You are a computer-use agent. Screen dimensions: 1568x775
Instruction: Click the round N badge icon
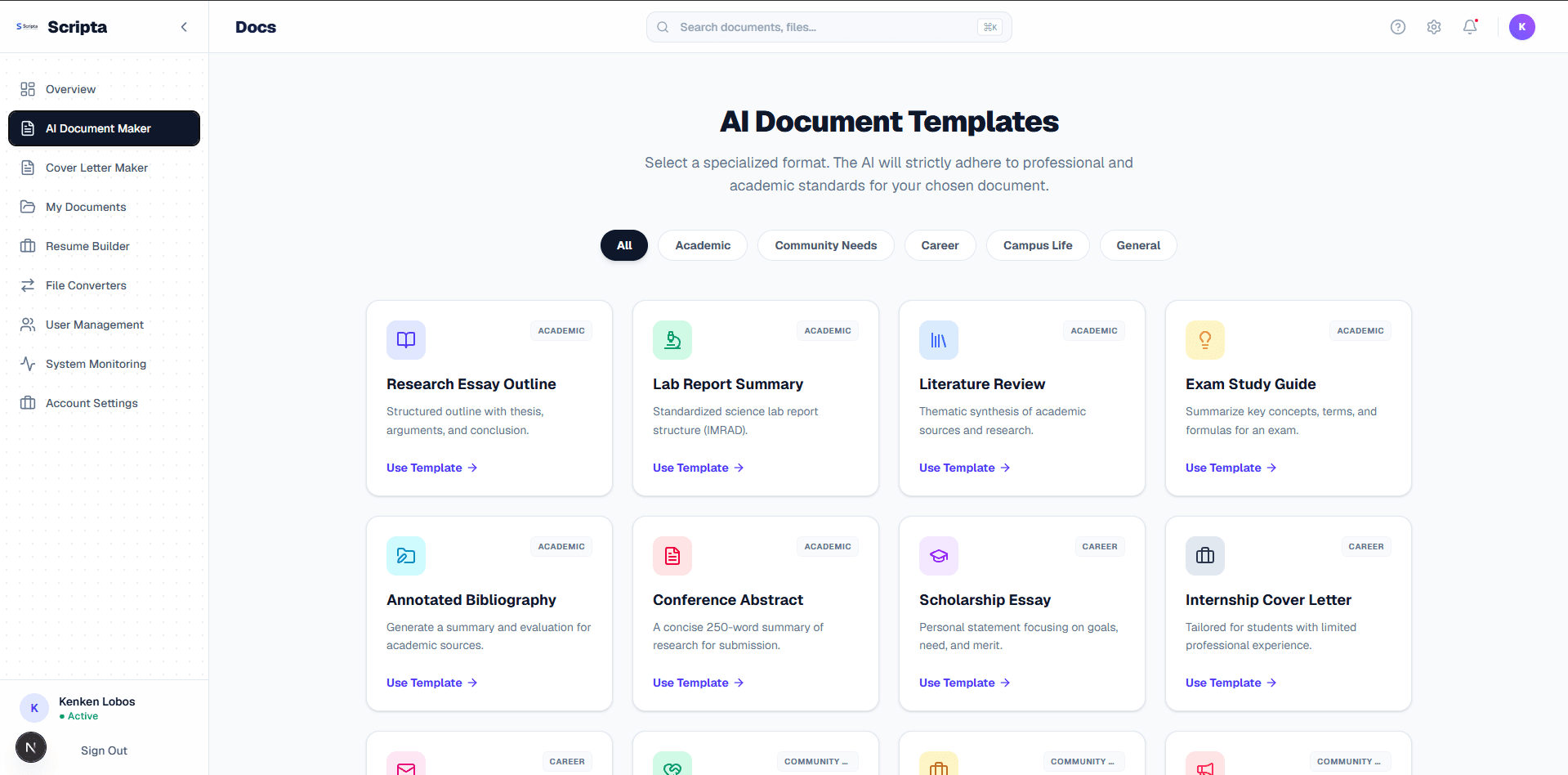[31, 747]
